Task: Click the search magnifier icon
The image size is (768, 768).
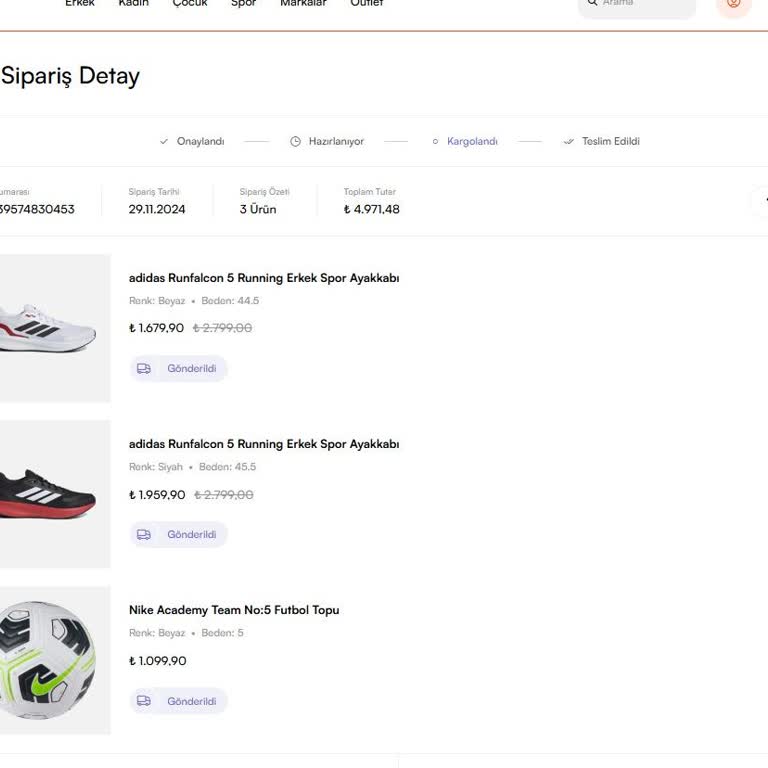Action: pyautogui.click(x=592, y=3)
